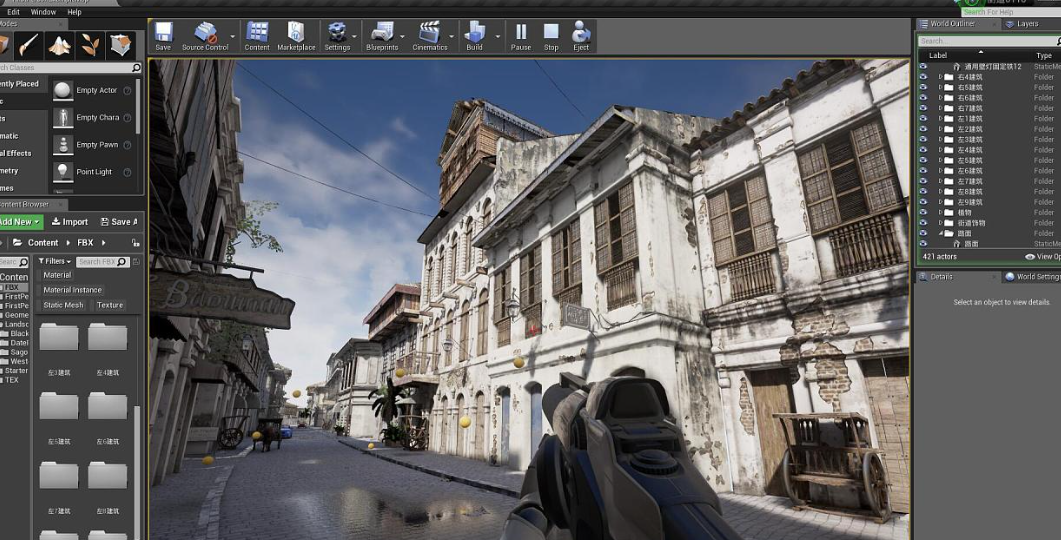Image resolution: width=1061 pixels, height=540 pixels.
Task: Open the Help menu
Action: tap(74, 12)
